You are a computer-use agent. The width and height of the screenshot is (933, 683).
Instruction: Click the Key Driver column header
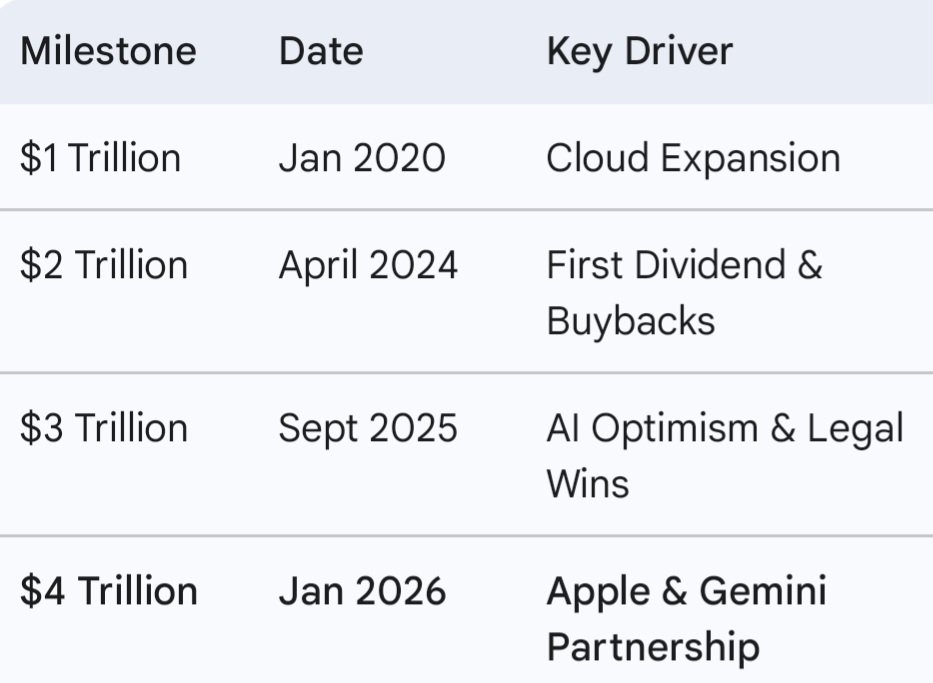(x=639, y=51)
